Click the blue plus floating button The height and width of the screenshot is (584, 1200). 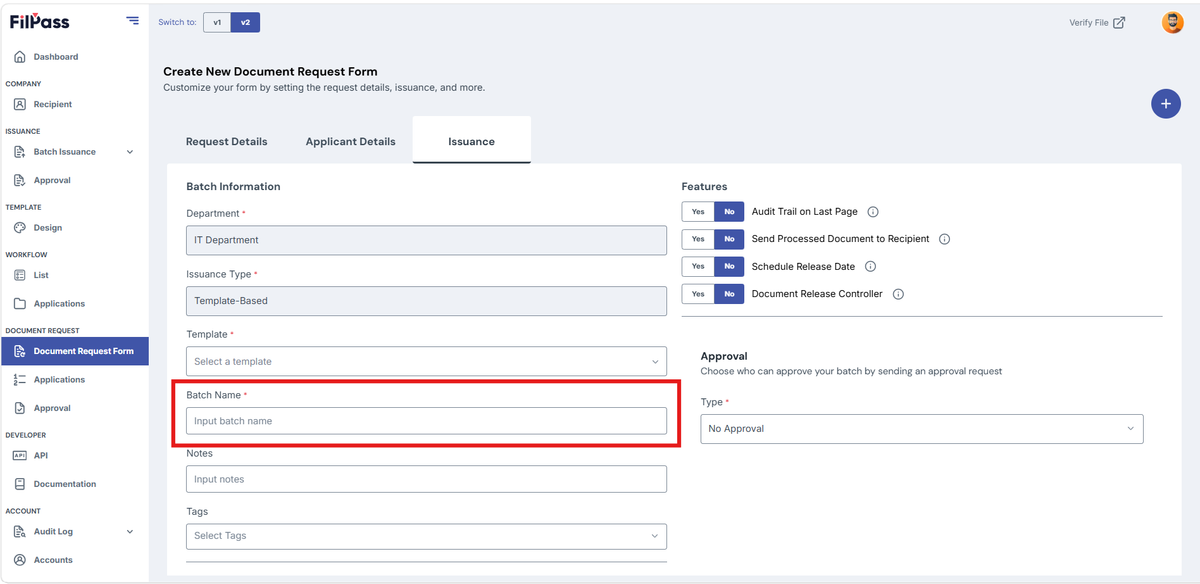pyautogui.click(x=1166, y=103)
